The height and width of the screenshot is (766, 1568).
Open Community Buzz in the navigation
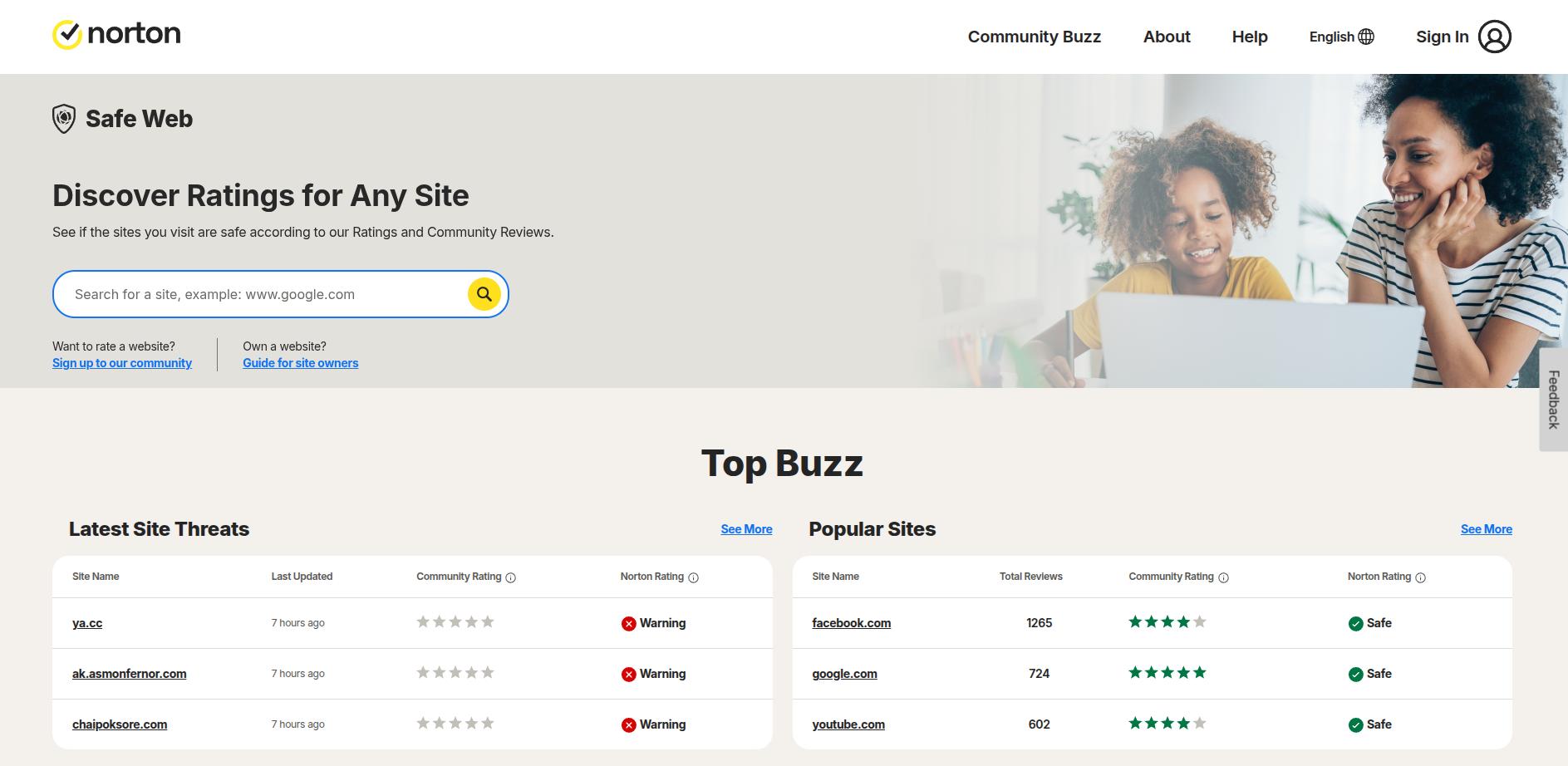1034,37
